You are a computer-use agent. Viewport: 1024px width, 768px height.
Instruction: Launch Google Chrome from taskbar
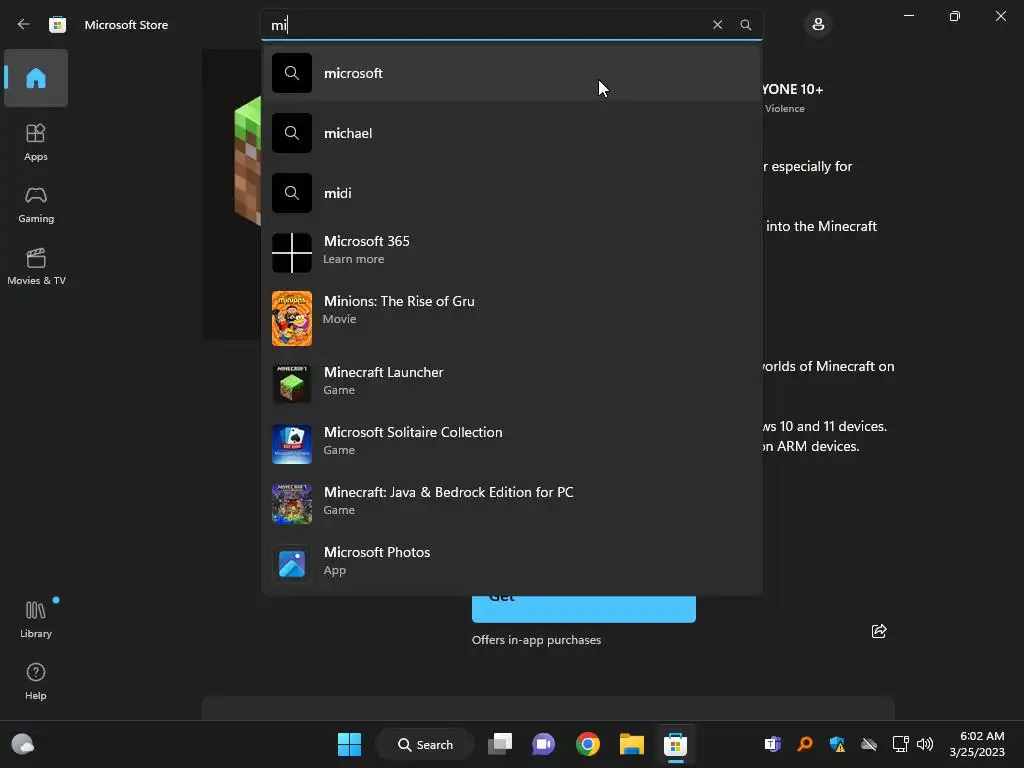[588, 744]
